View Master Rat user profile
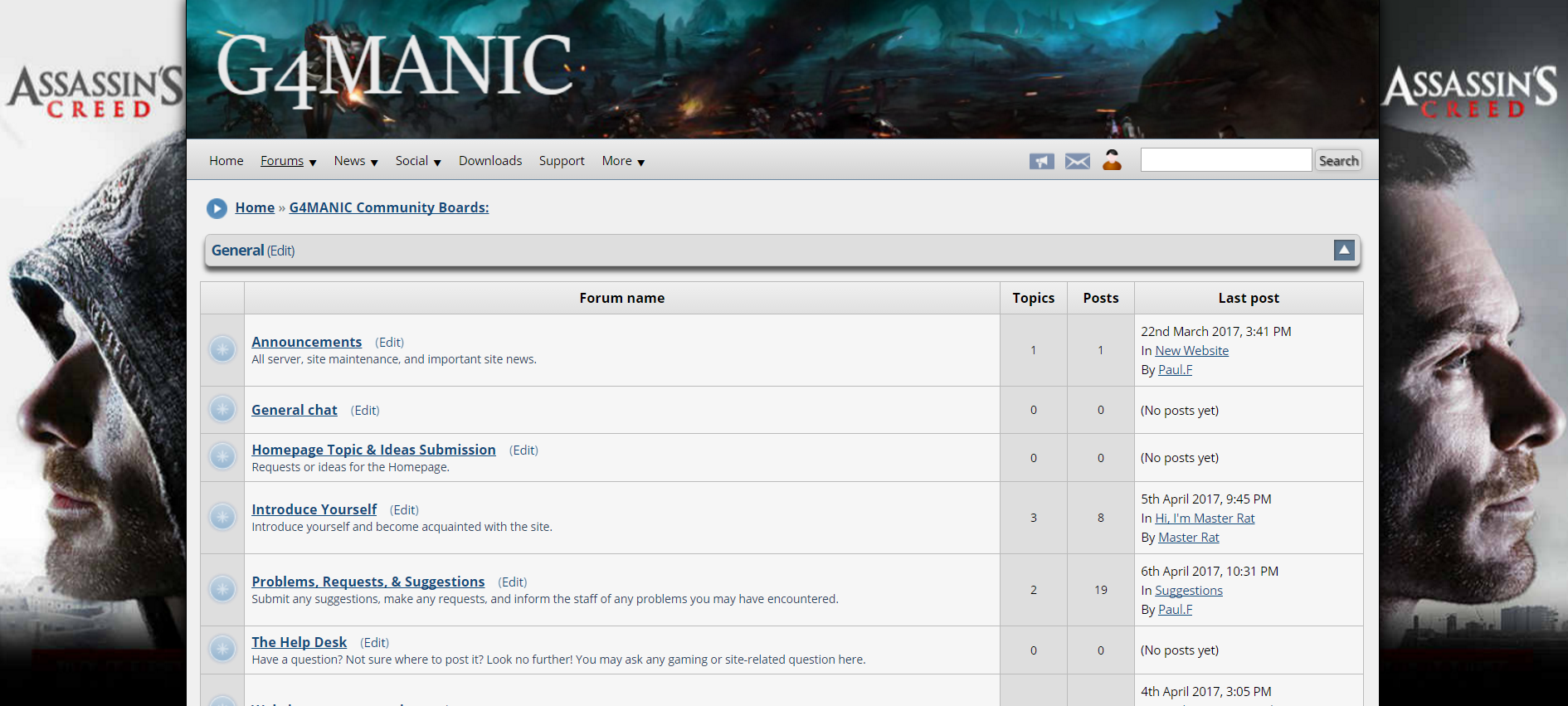The width and height of the screenshot is (1568, 706). click(1189, 538)
